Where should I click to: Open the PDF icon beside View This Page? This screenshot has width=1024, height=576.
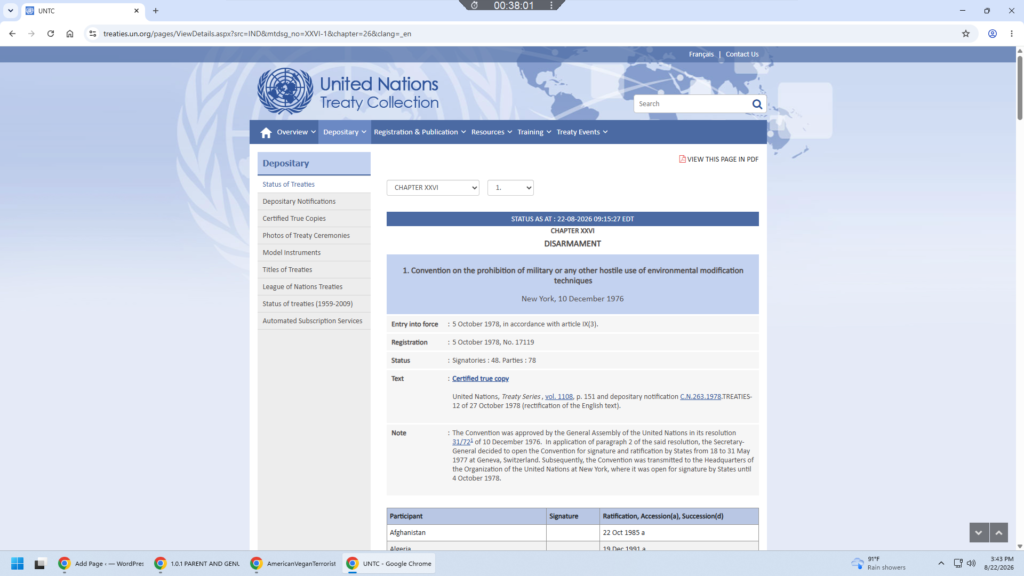coord(682,159)
